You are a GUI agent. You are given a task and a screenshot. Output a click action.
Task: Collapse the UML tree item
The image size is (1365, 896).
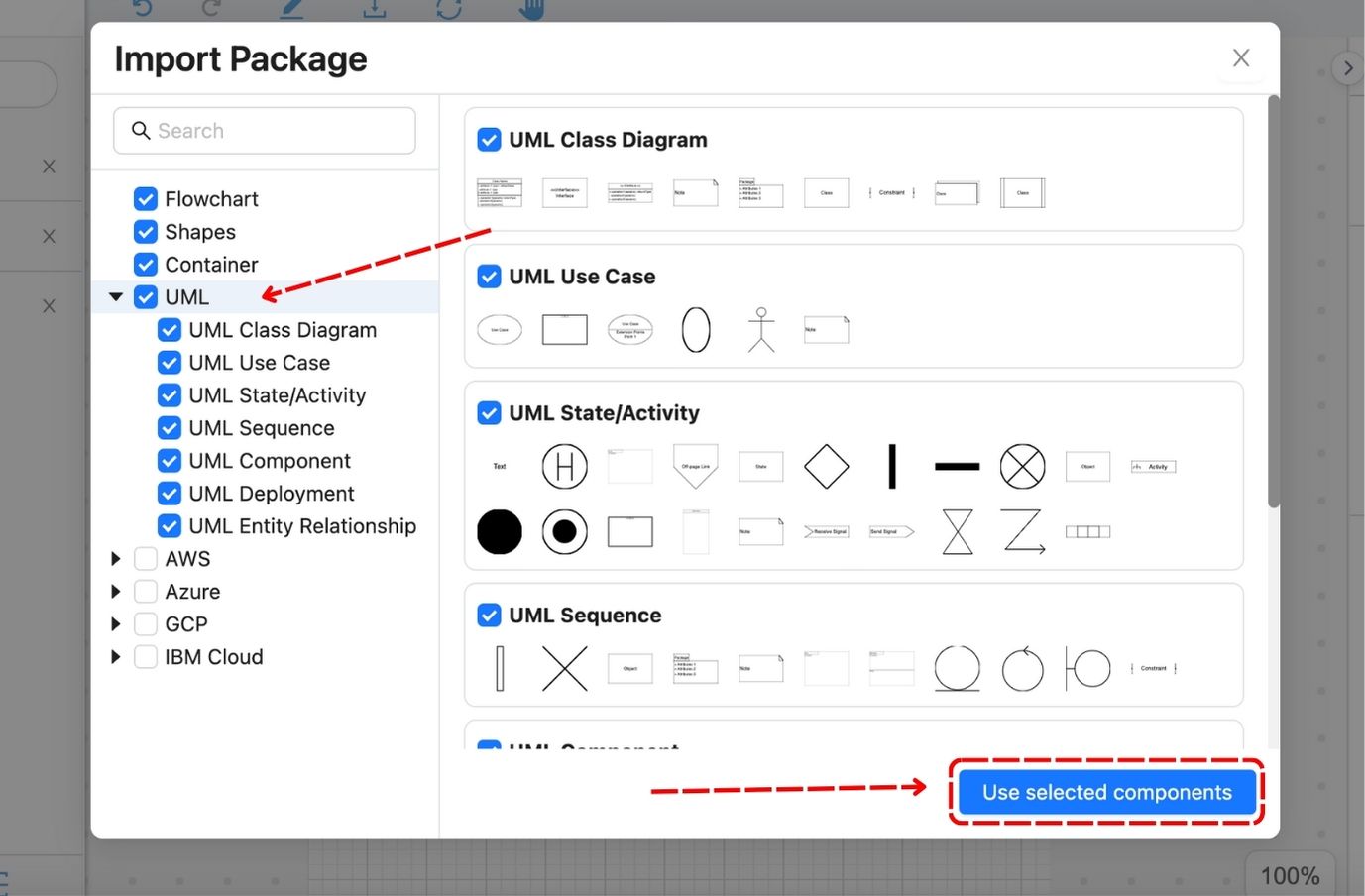115,296
